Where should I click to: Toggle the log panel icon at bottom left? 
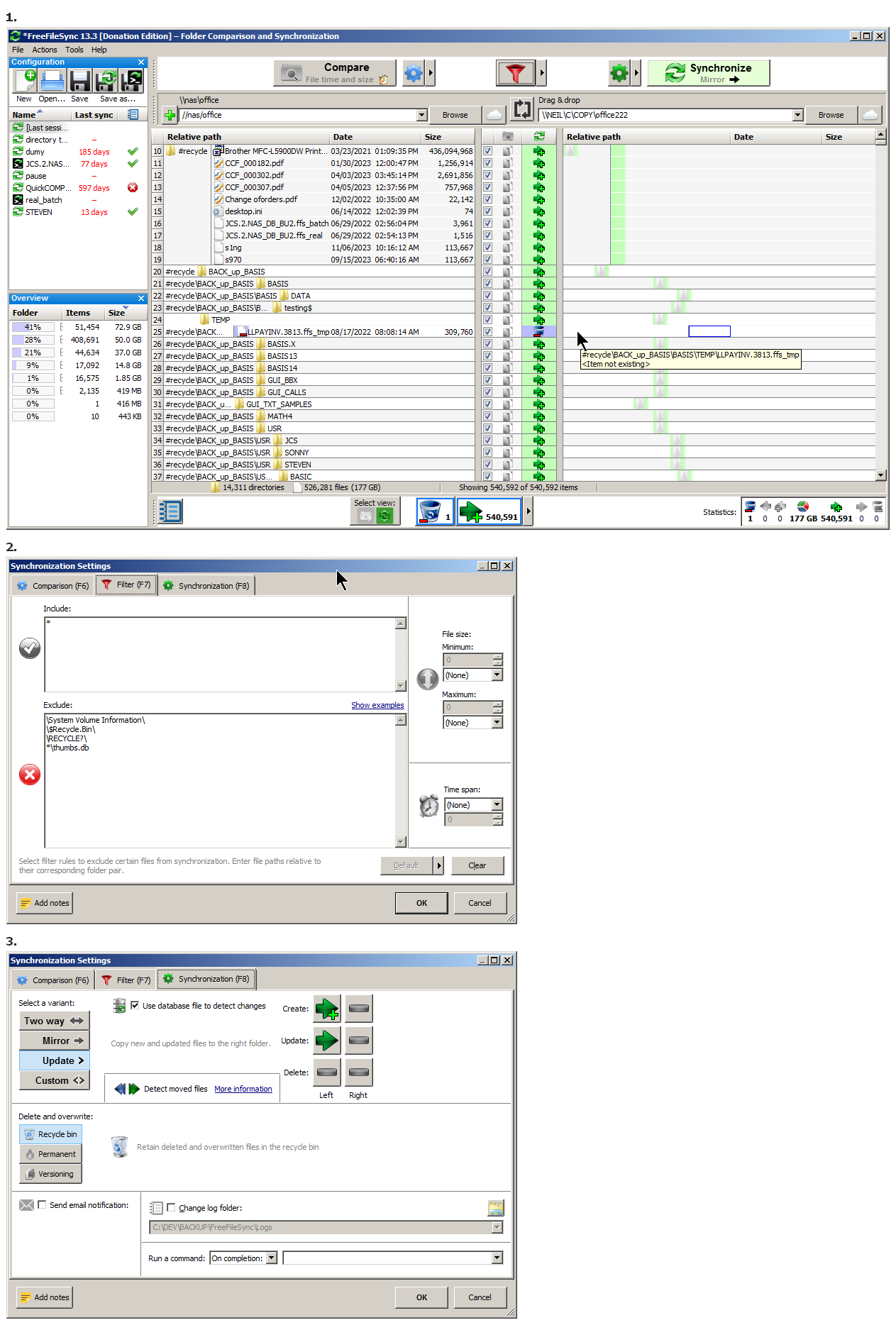click(170, 511)
